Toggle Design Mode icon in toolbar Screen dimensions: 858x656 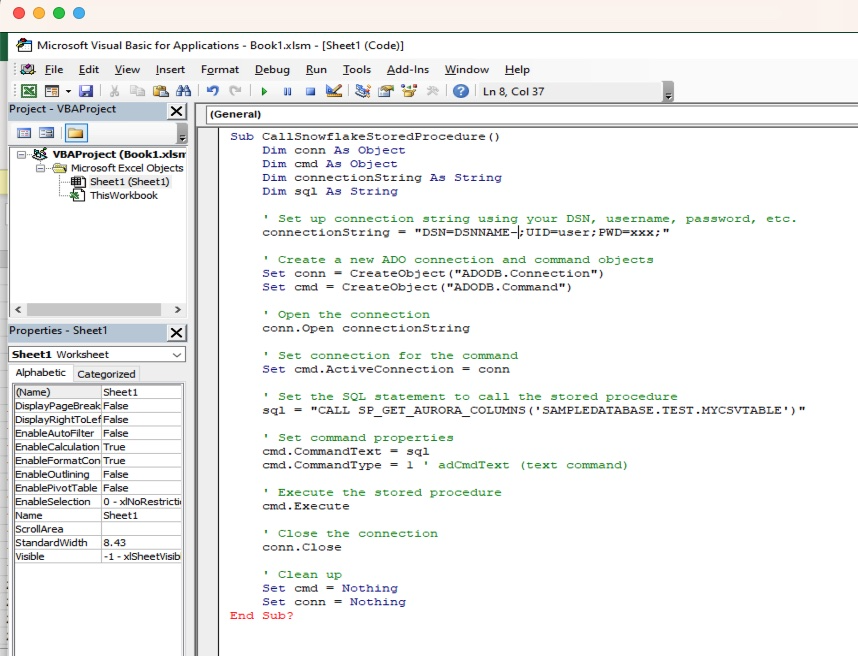coord(334,91)
